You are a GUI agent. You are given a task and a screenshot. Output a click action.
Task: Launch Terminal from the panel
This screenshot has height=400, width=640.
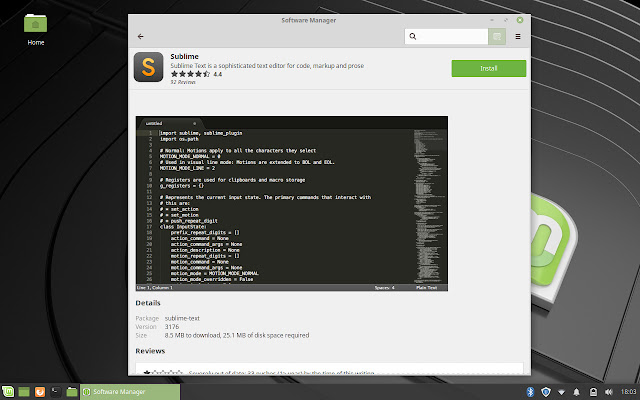(x=56, y=392)
